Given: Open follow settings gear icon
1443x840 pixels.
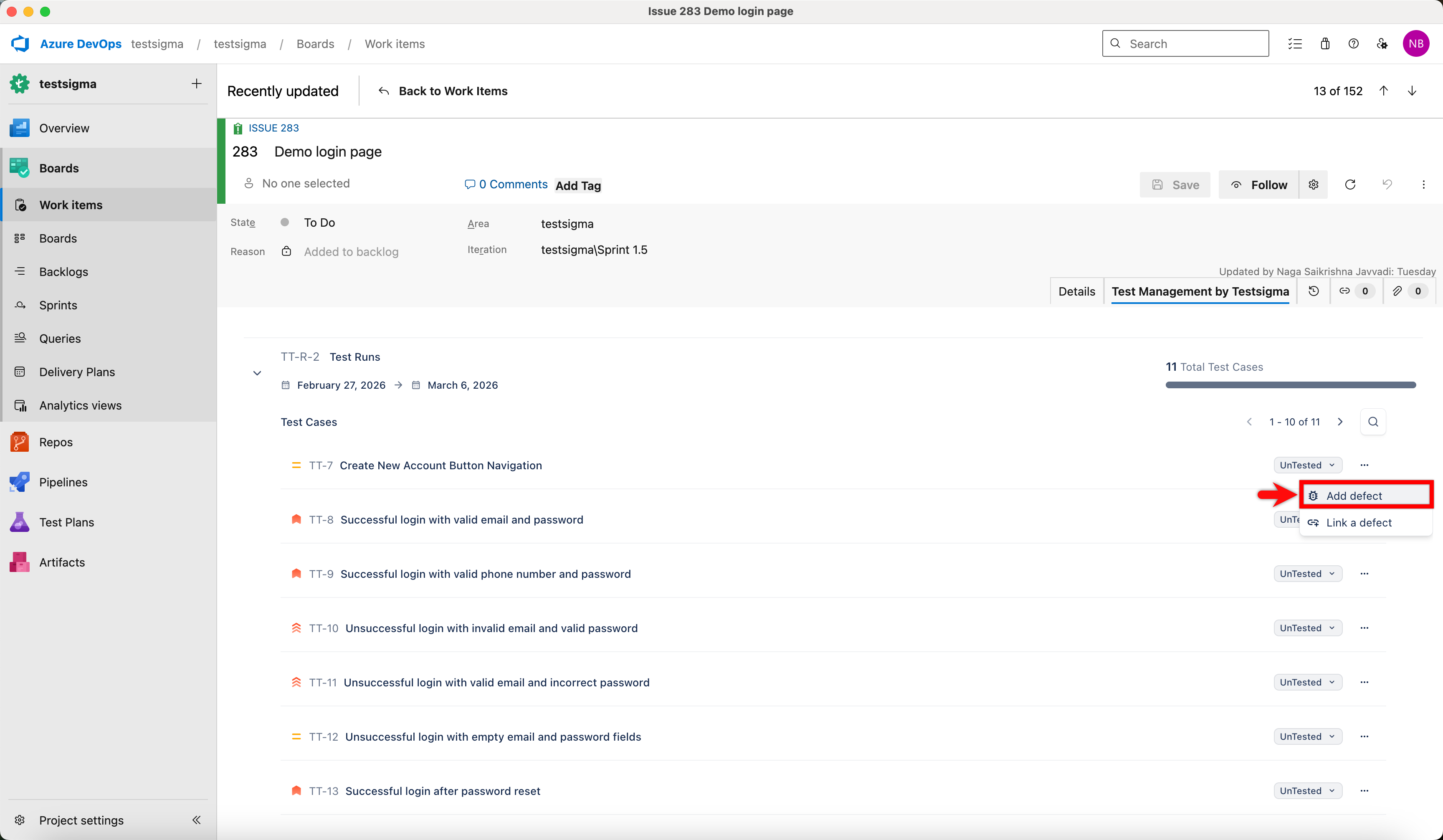Looking at the screenshot, I should [x=1314, y=185].
